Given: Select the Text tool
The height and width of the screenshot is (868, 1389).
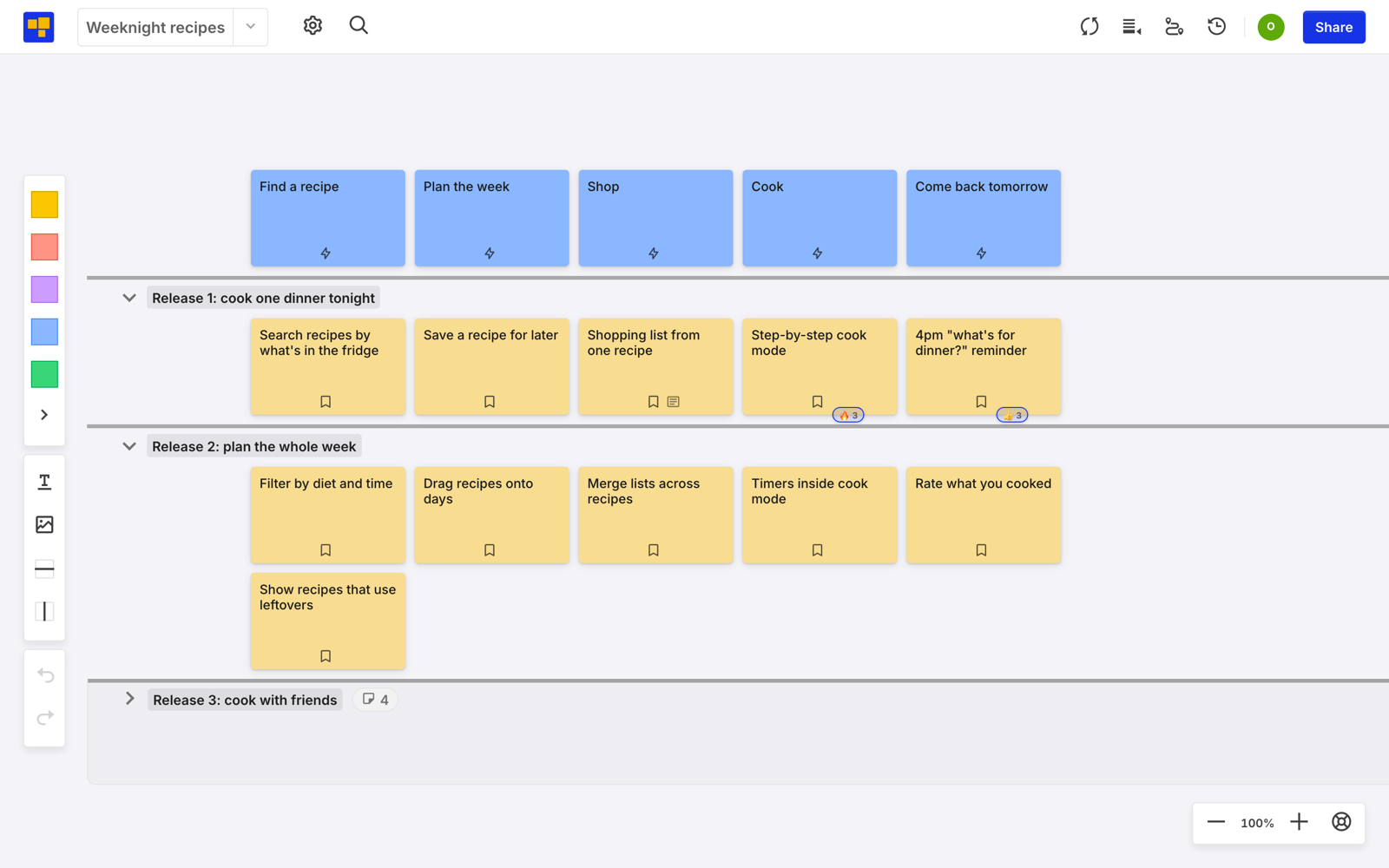Looking at the screenshot, I should pos(44,482).
